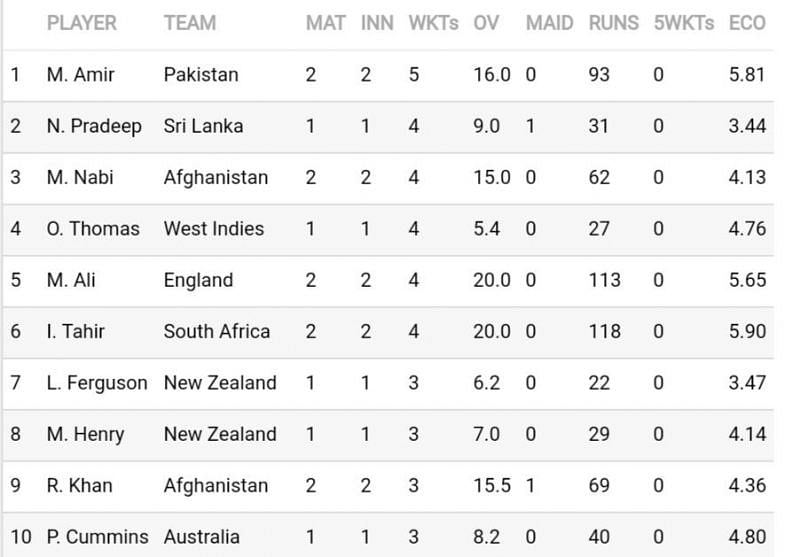Viewport: 800px width, 557px height.
Task: Click the MAID column header
Action: [x=549, y=23]
